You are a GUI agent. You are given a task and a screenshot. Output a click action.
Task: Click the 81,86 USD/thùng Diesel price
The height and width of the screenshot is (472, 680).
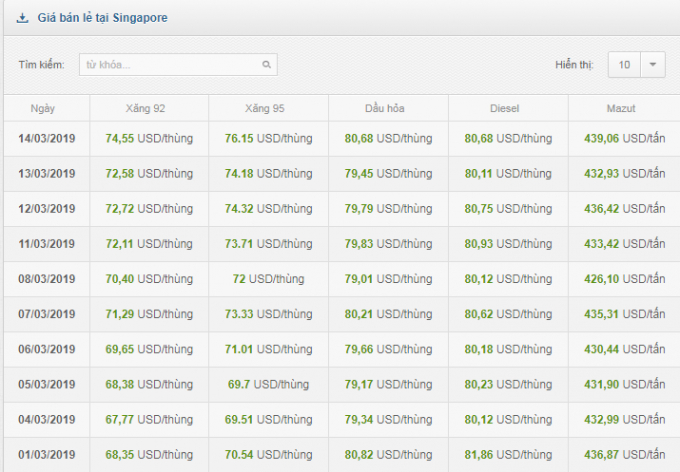coord(508,454)
